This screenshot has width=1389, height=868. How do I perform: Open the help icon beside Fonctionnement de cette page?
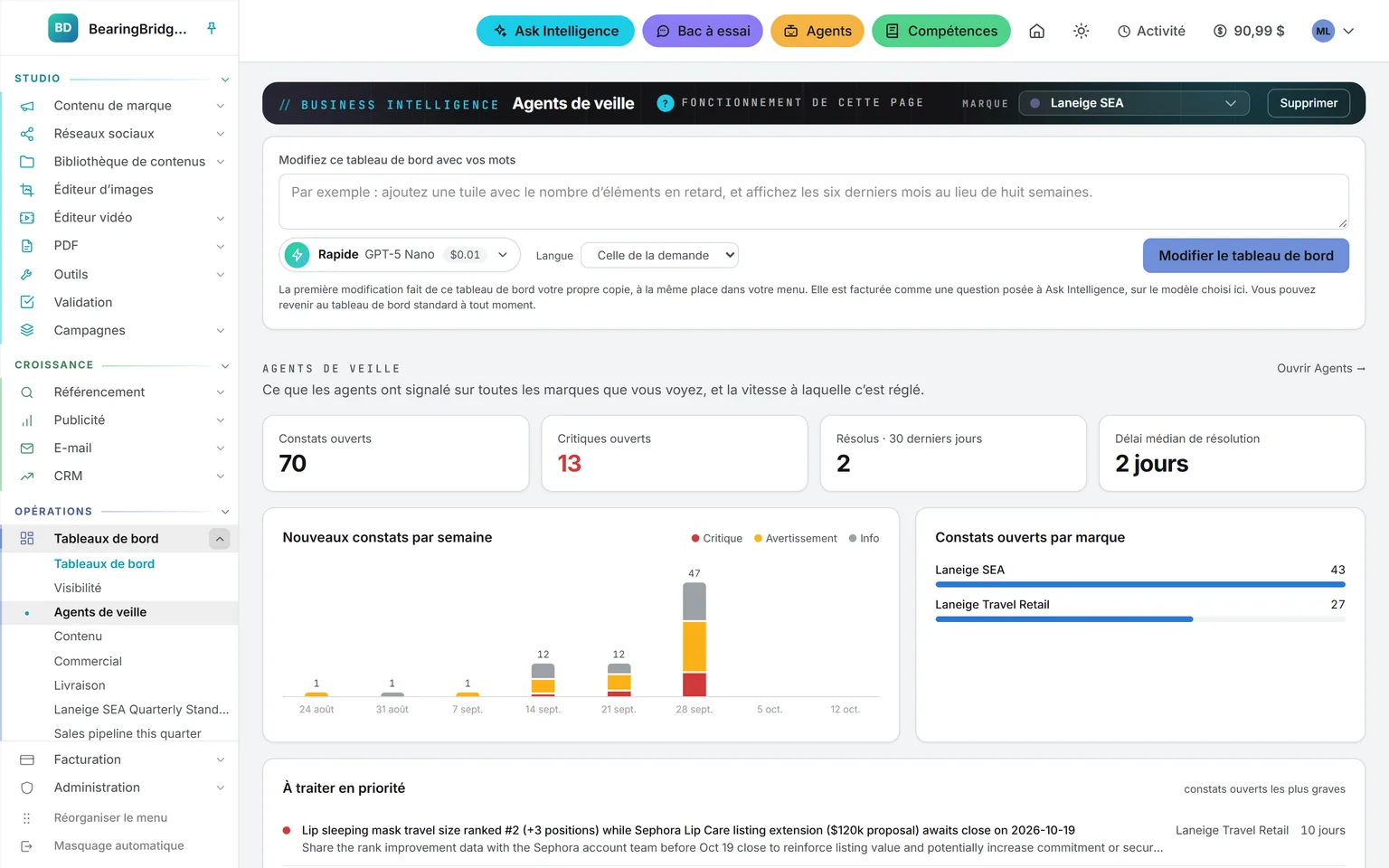[666, 103]
